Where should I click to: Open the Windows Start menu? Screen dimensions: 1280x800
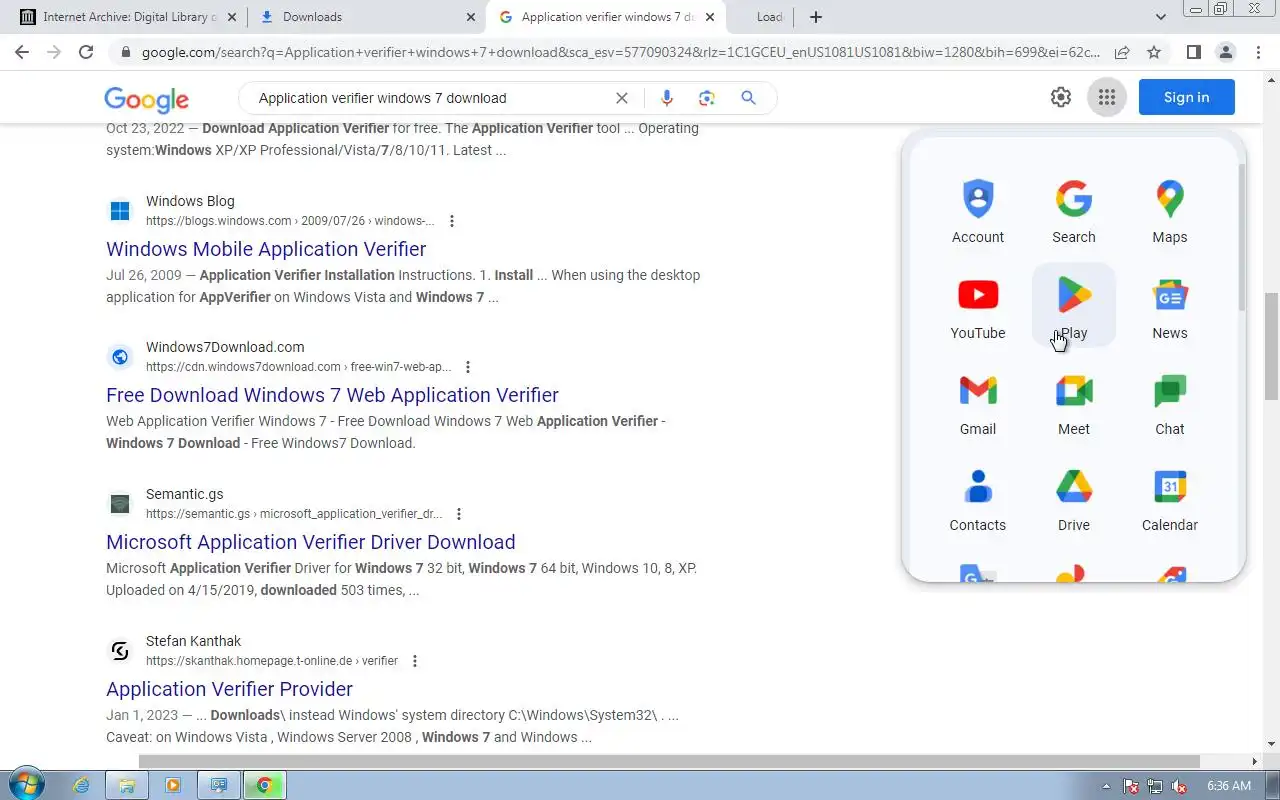[x=27, y=785]
